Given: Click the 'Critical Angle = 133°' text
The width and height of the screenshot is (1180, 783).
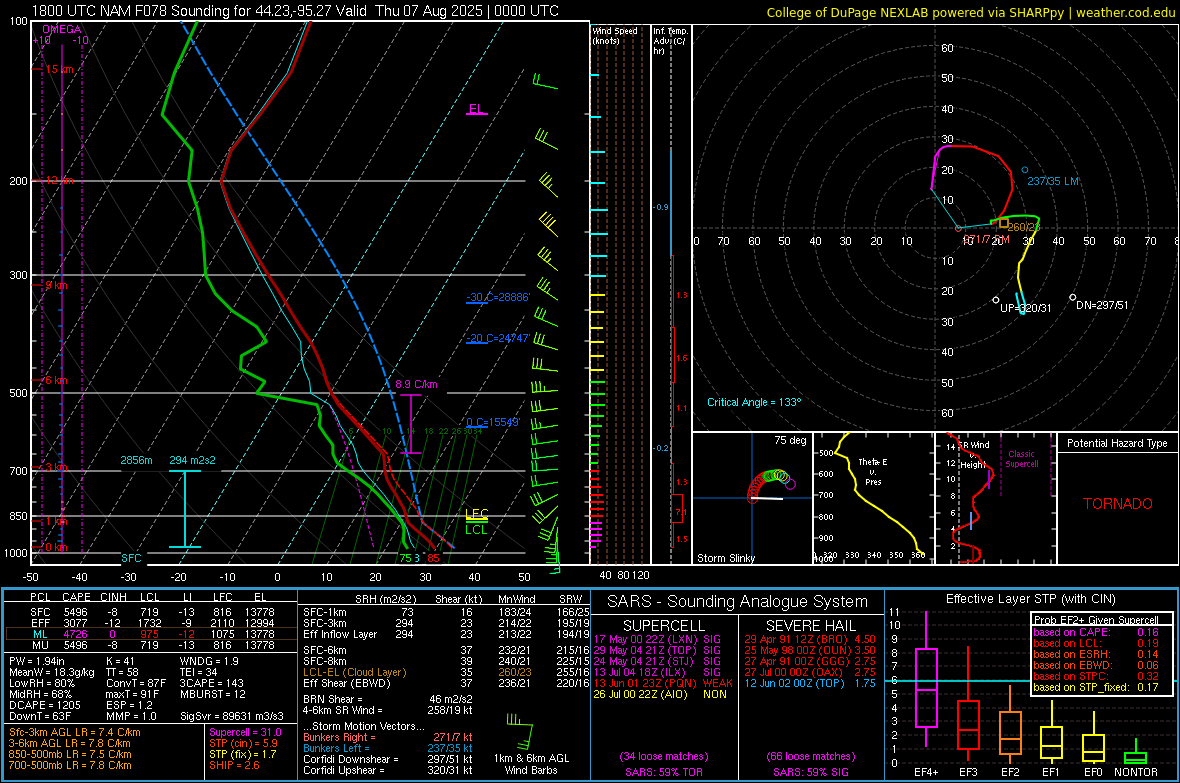Looking at the screenshot, I should click(754, 402).
